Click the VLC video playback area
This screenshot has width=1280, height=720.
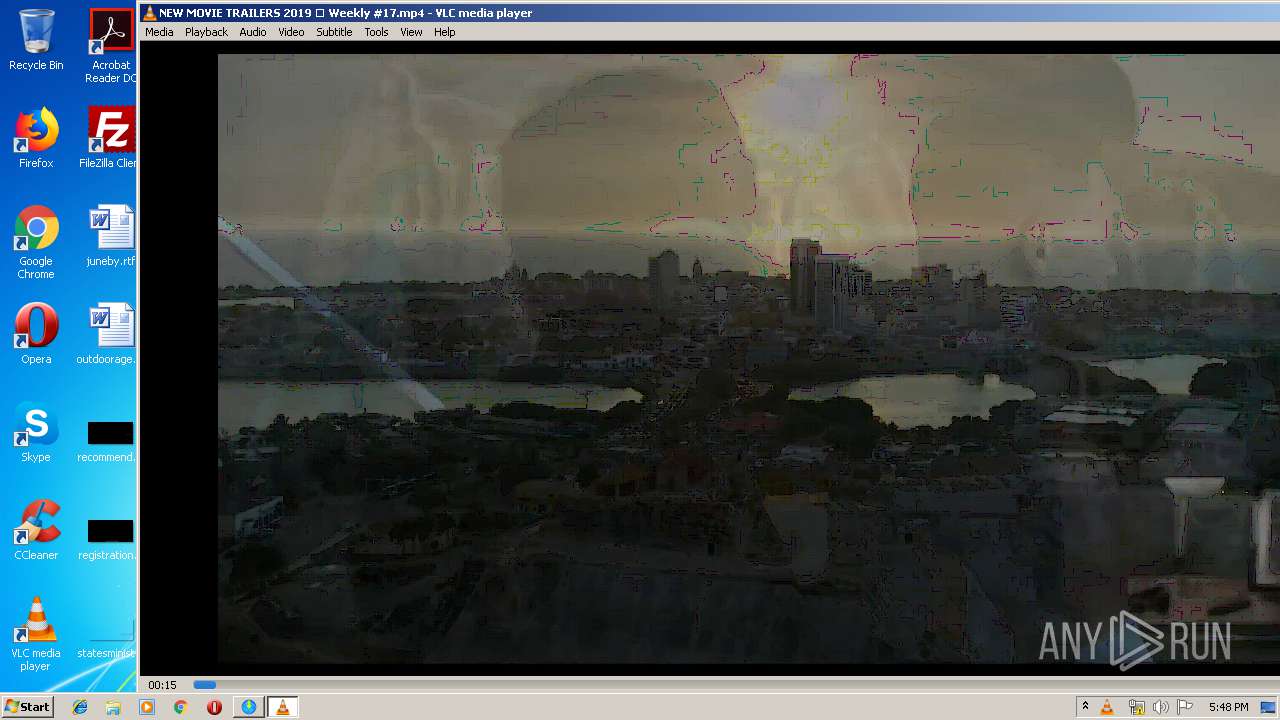click(x=710, y=358)
